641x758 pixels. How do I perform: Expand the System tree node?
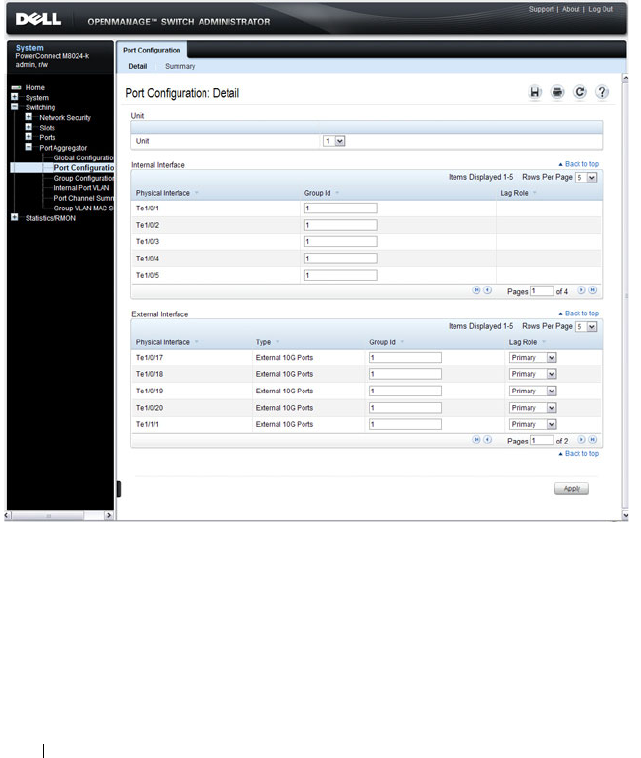(15, 97)
